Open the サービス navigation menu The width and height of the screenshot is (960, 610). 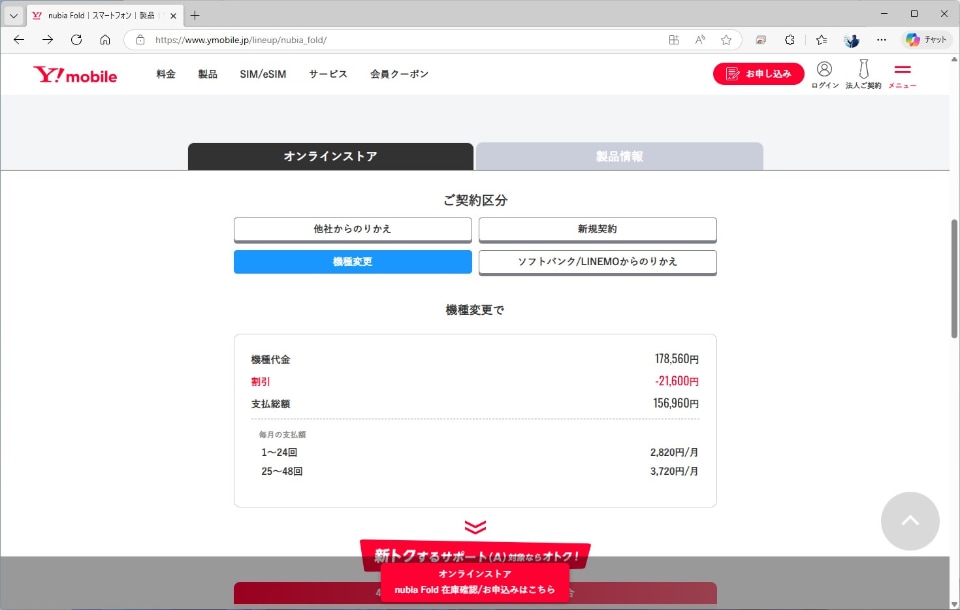tap(328, 74)
